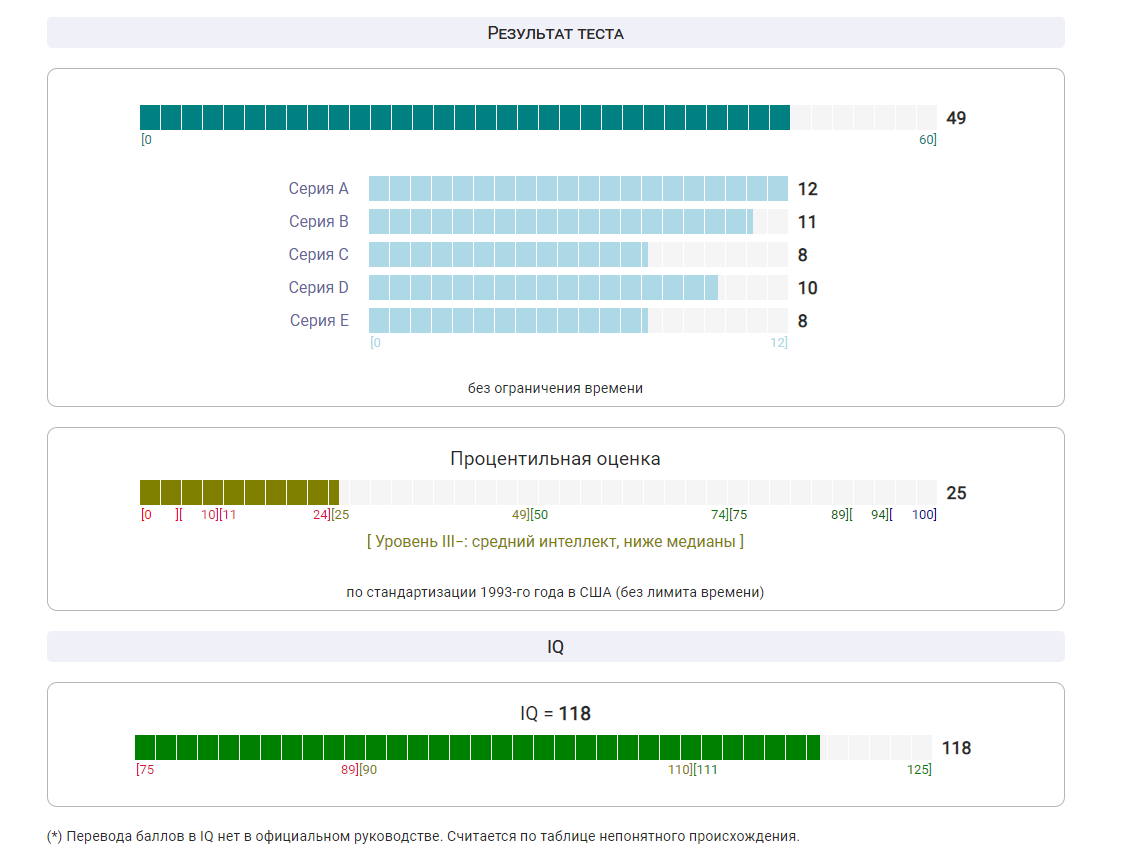Viewport: 1121px width, 857px height.
Task: Click the 'без ограничения времени' caption
Action: click(555, 388)
